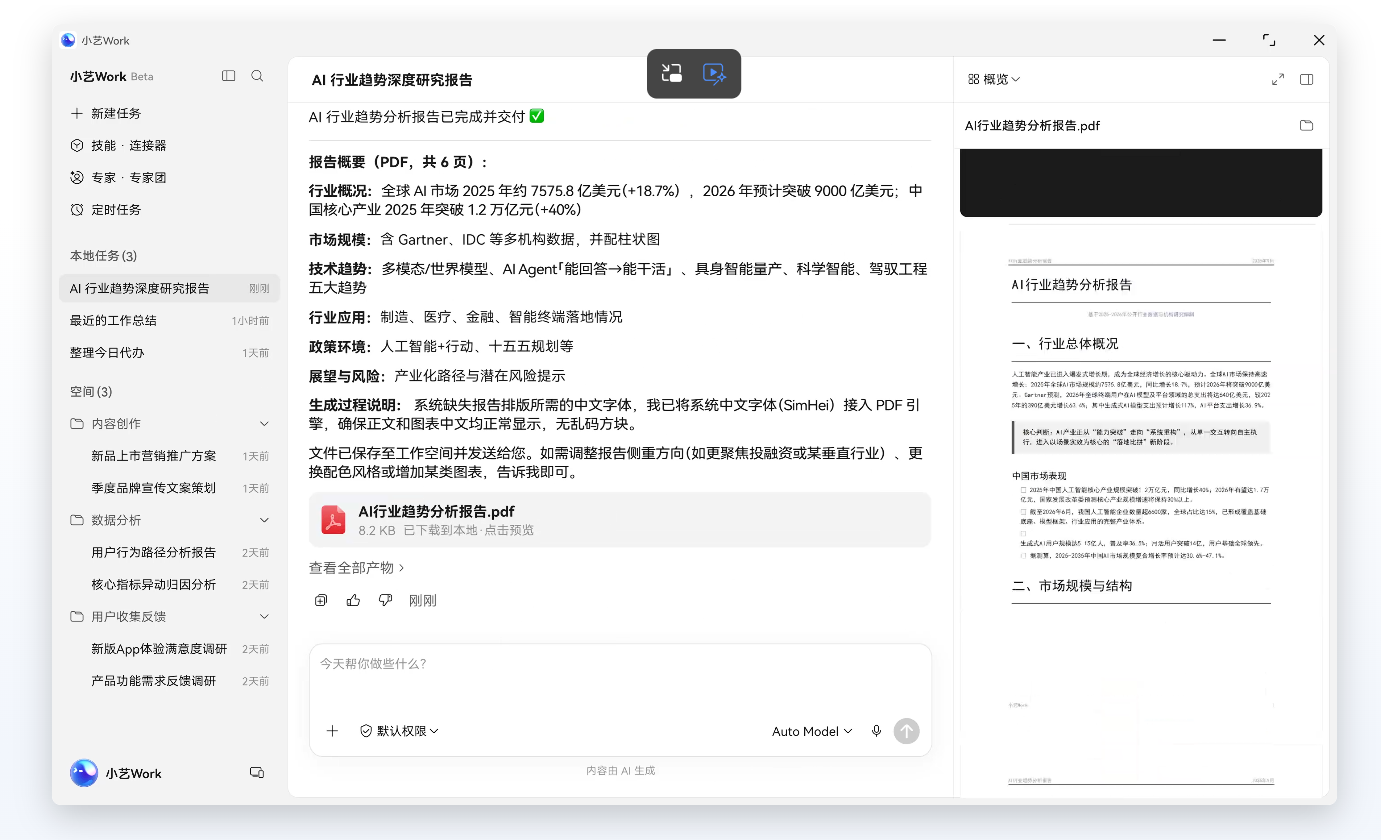The width and height of the screenshot is (1381, 840).
Task: Click the message input field
Action: 620,679
